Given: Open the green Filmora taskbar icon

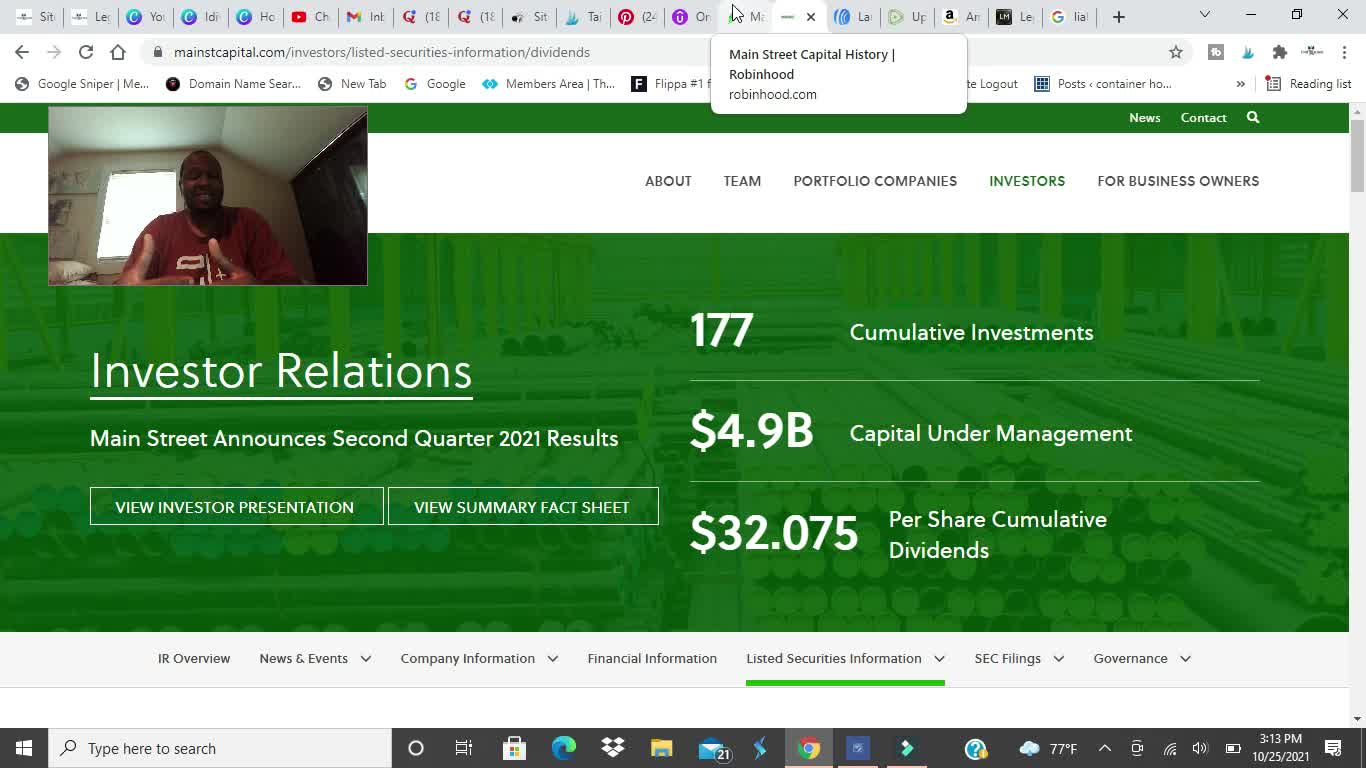Looking at the screenshot, I should coord(907,748).
